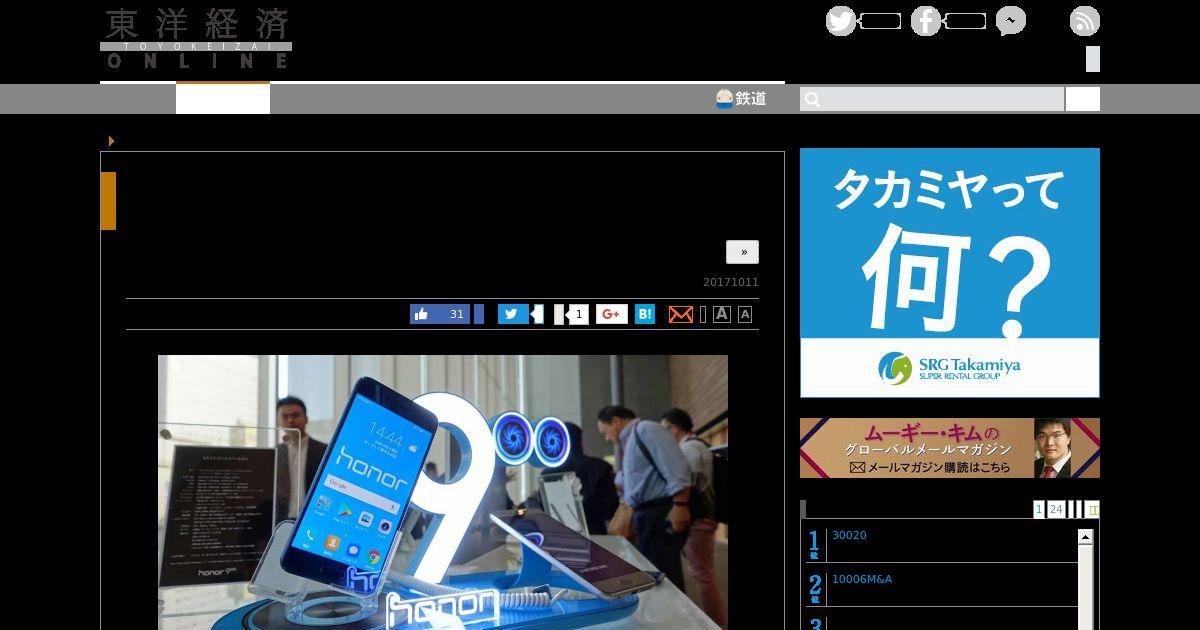Viewport: 1200px width, 630px height.
Task: Share article via Google+ button
Action: pyautogui.click(x=612, y=314)
